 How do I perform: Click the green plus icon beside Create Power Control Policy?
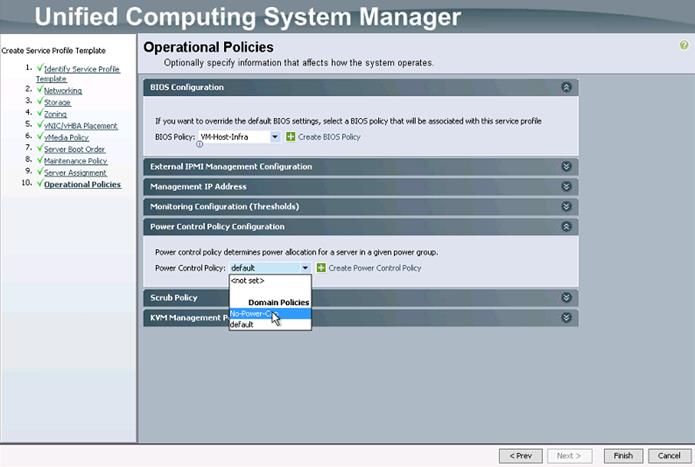coord(321,268)
